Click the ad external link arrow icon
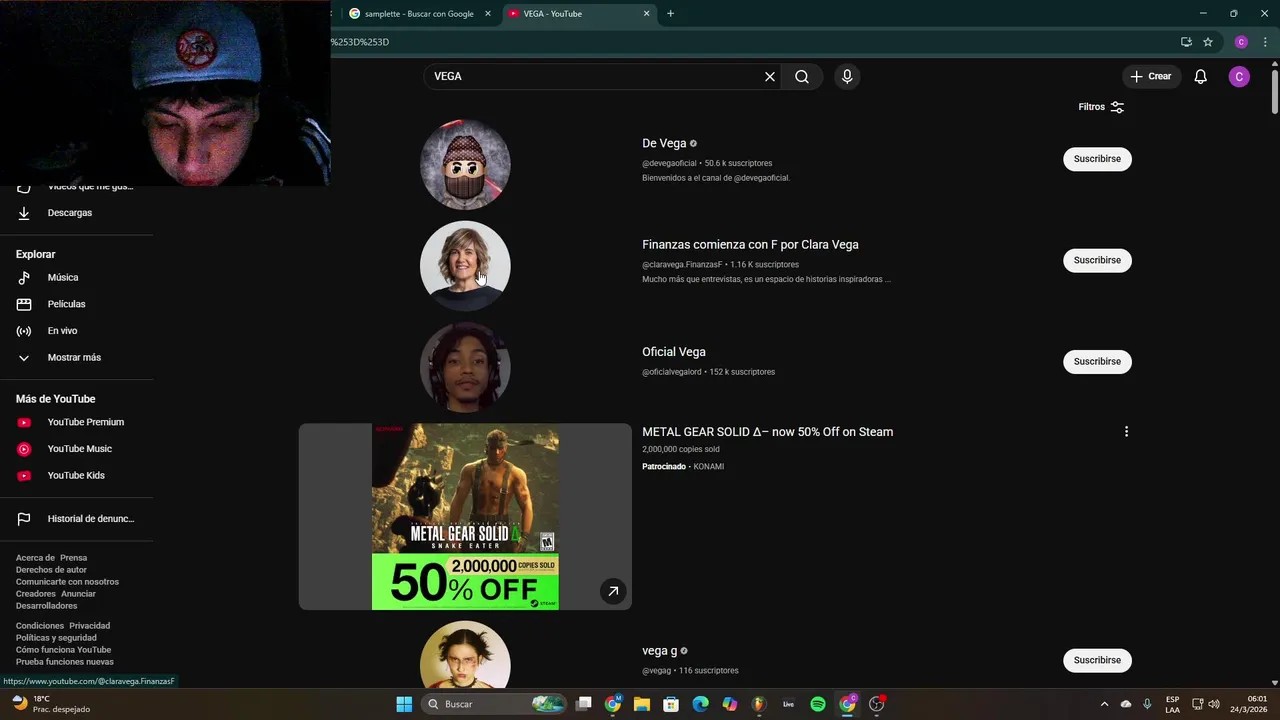Image resolution: width=1280 pixels, height=720 pixels. pos(613,591)
